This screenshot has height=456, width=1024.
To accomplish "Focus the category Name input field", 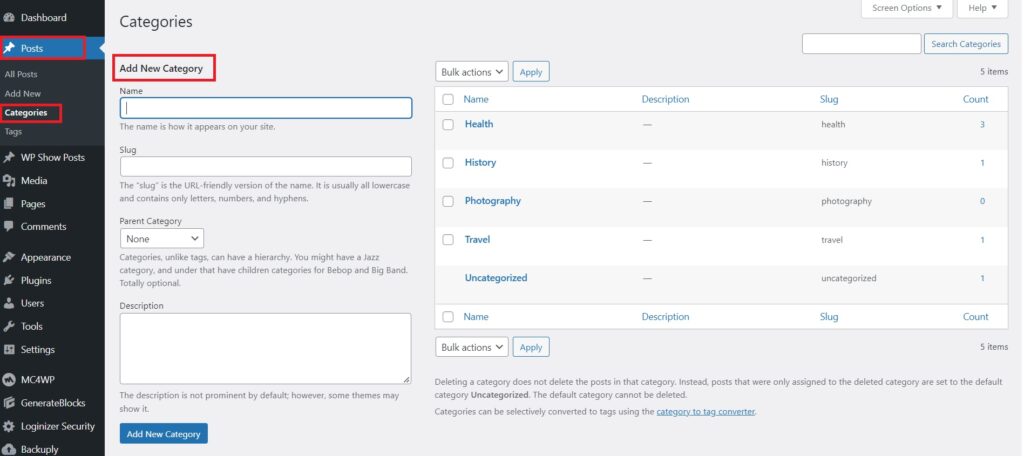I will [x=266, y=108].
